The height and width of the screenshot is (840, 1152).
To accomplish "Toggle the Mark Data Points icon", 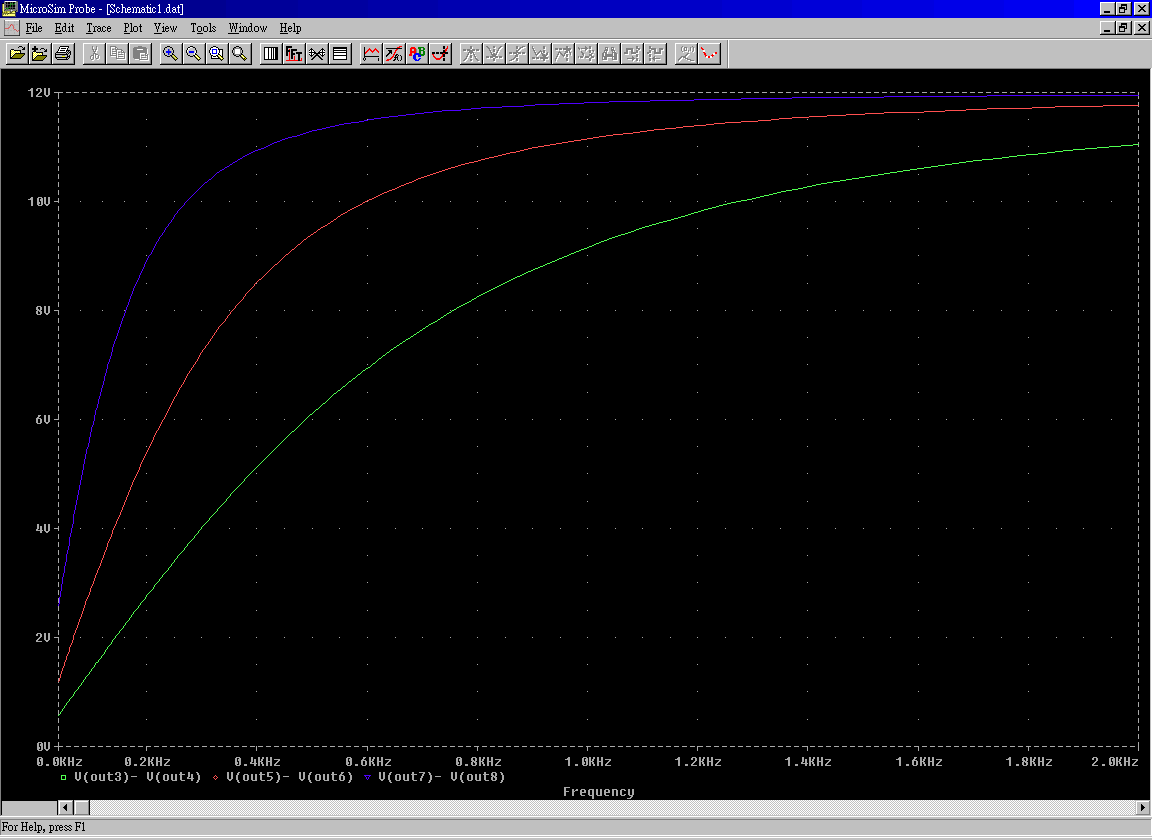I will tap(709, 54).
